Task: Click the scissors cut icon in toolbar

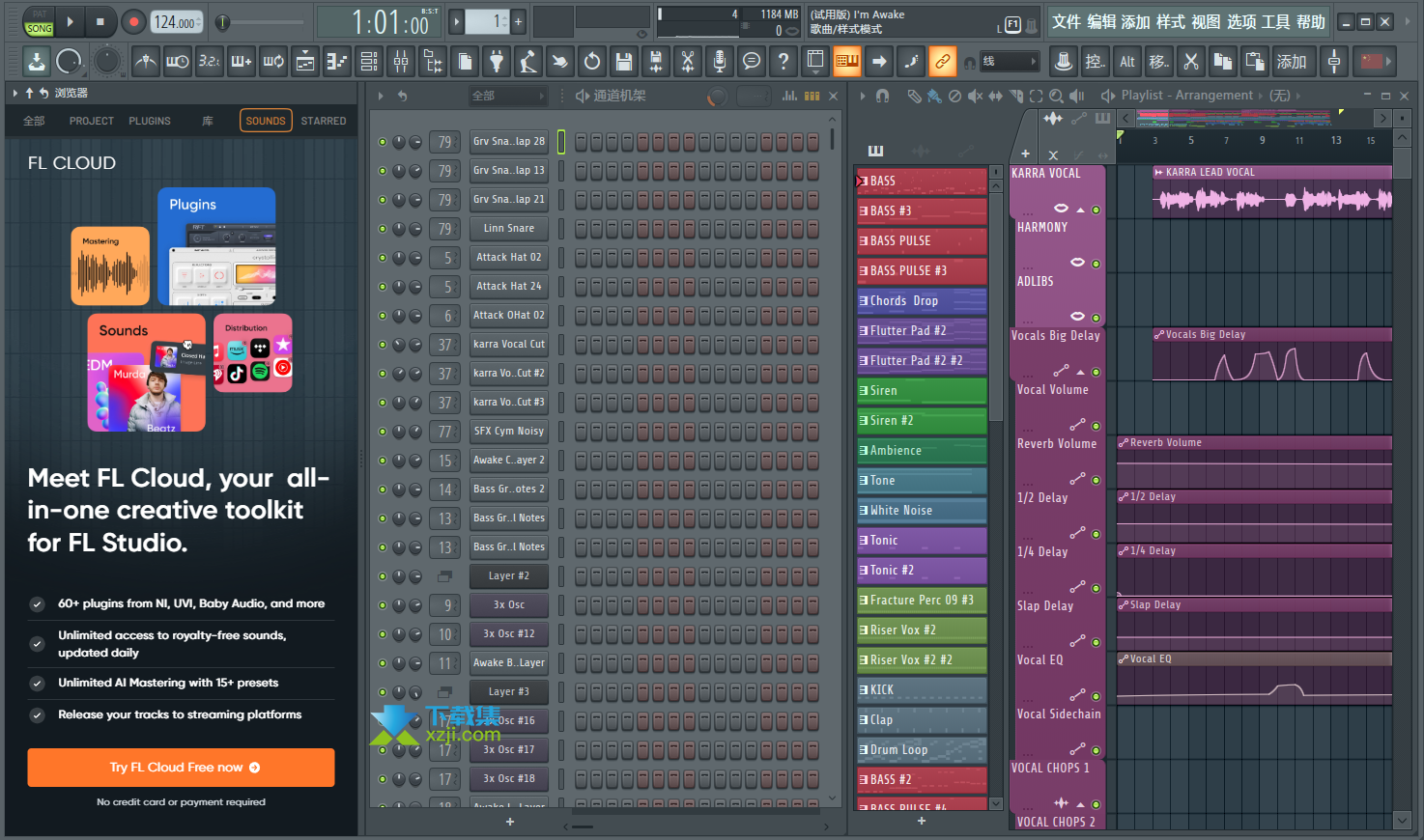Action: 687,62
